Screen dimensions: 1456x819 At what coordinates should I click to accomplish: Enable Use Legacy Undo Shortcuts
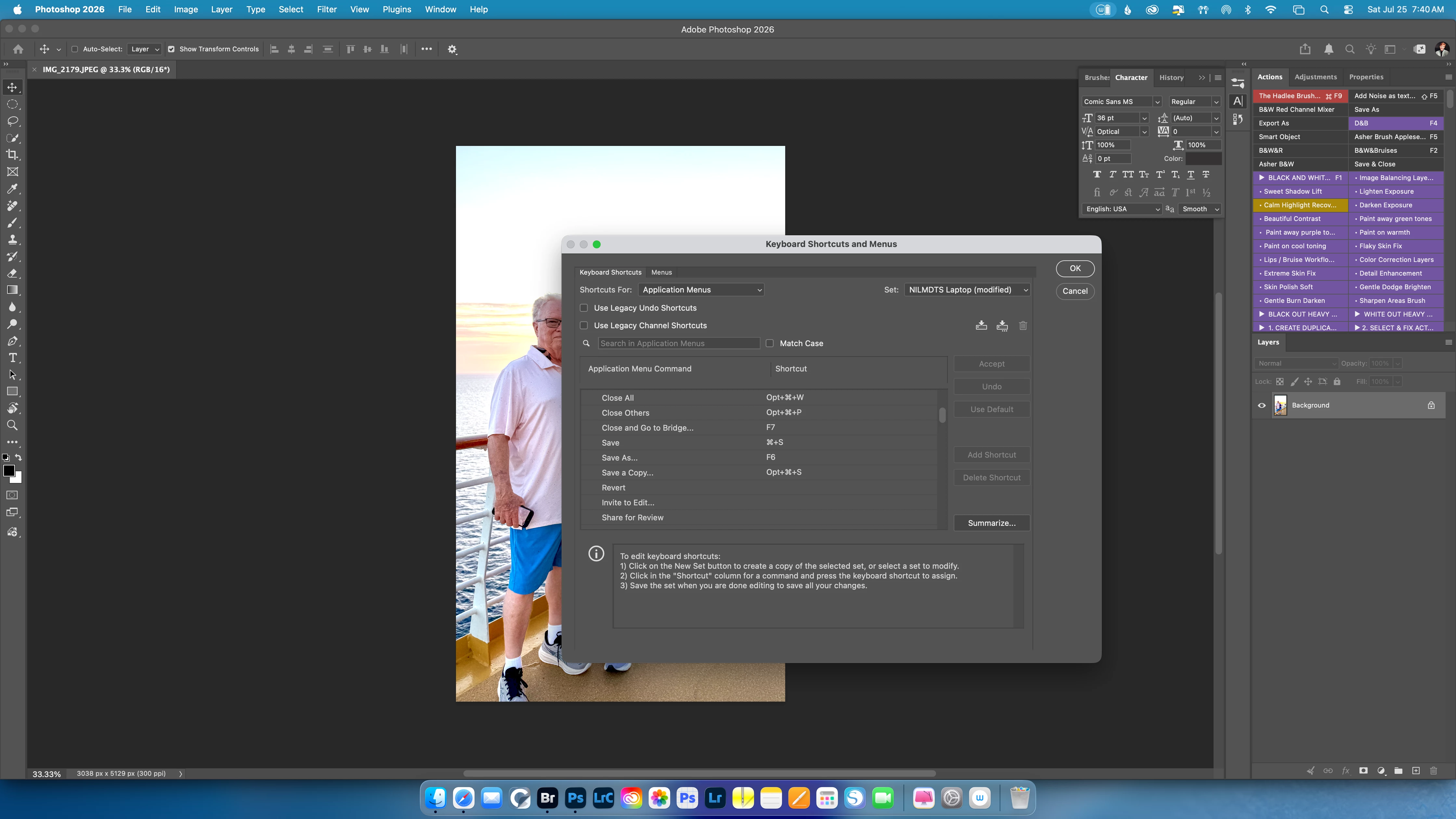click(x=584, y=308)
